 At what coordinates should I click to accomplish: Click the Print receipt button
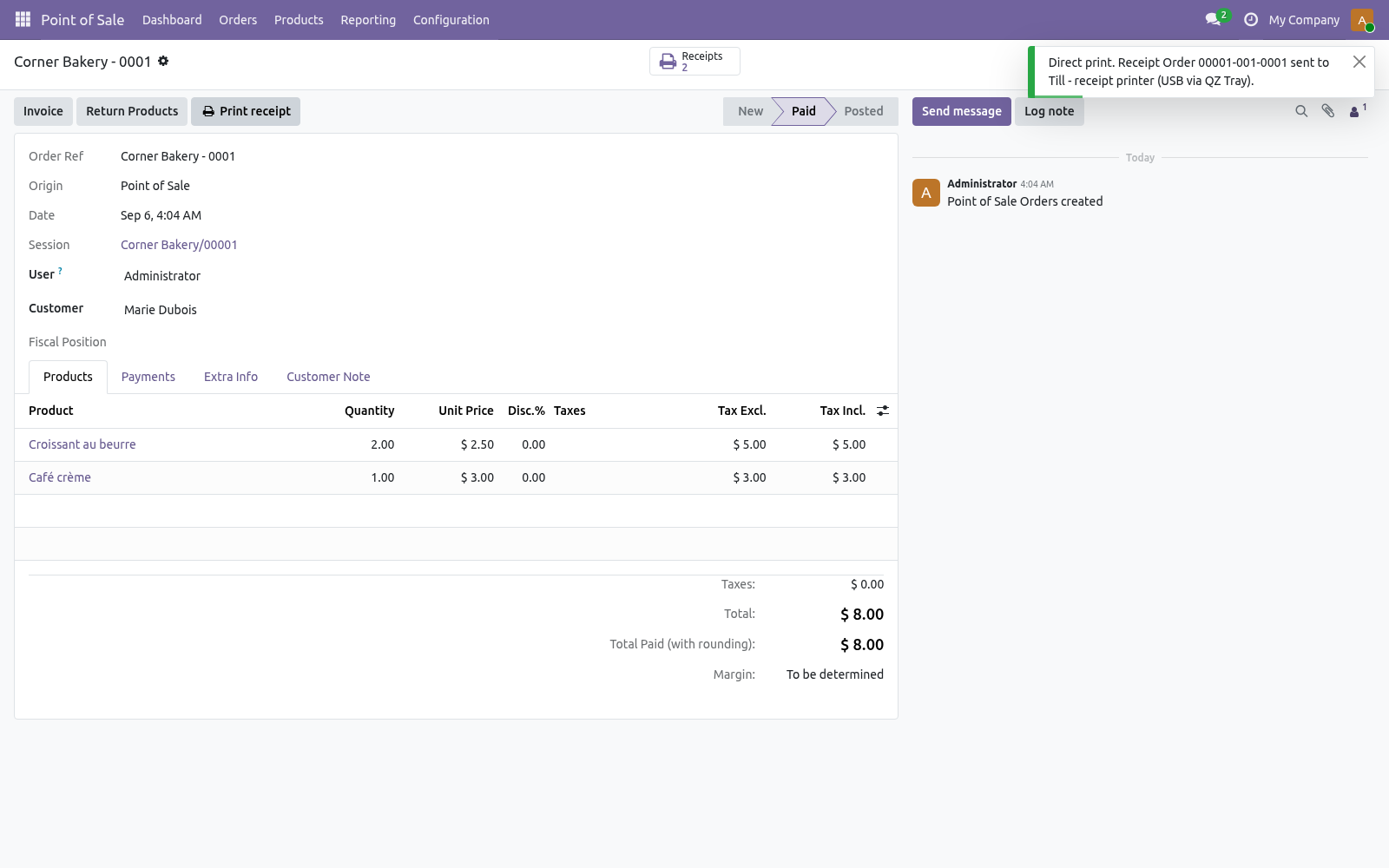click(246, 111)
